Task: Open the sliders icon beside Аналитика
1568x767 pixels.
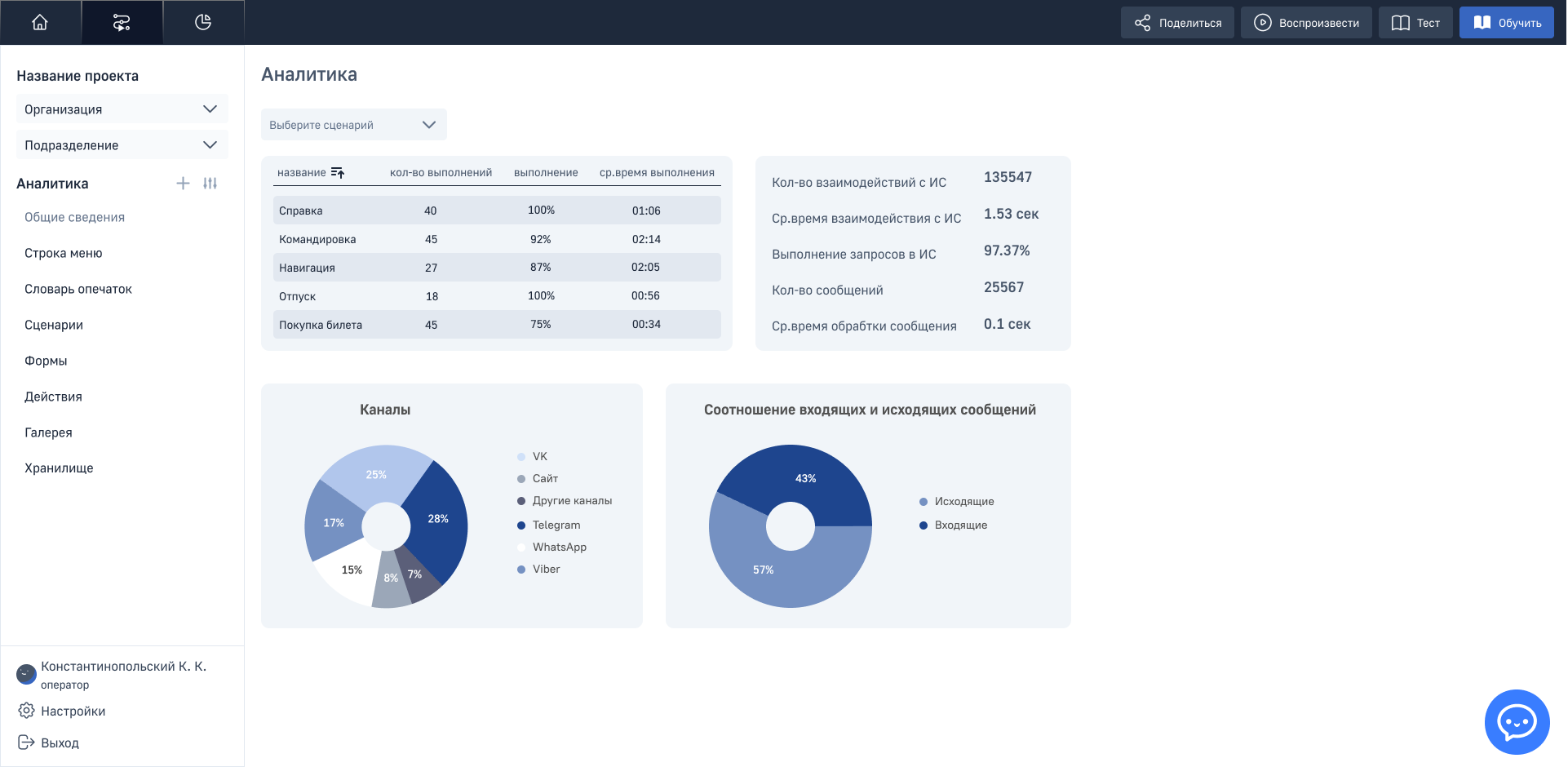Action: click(210, 184)
